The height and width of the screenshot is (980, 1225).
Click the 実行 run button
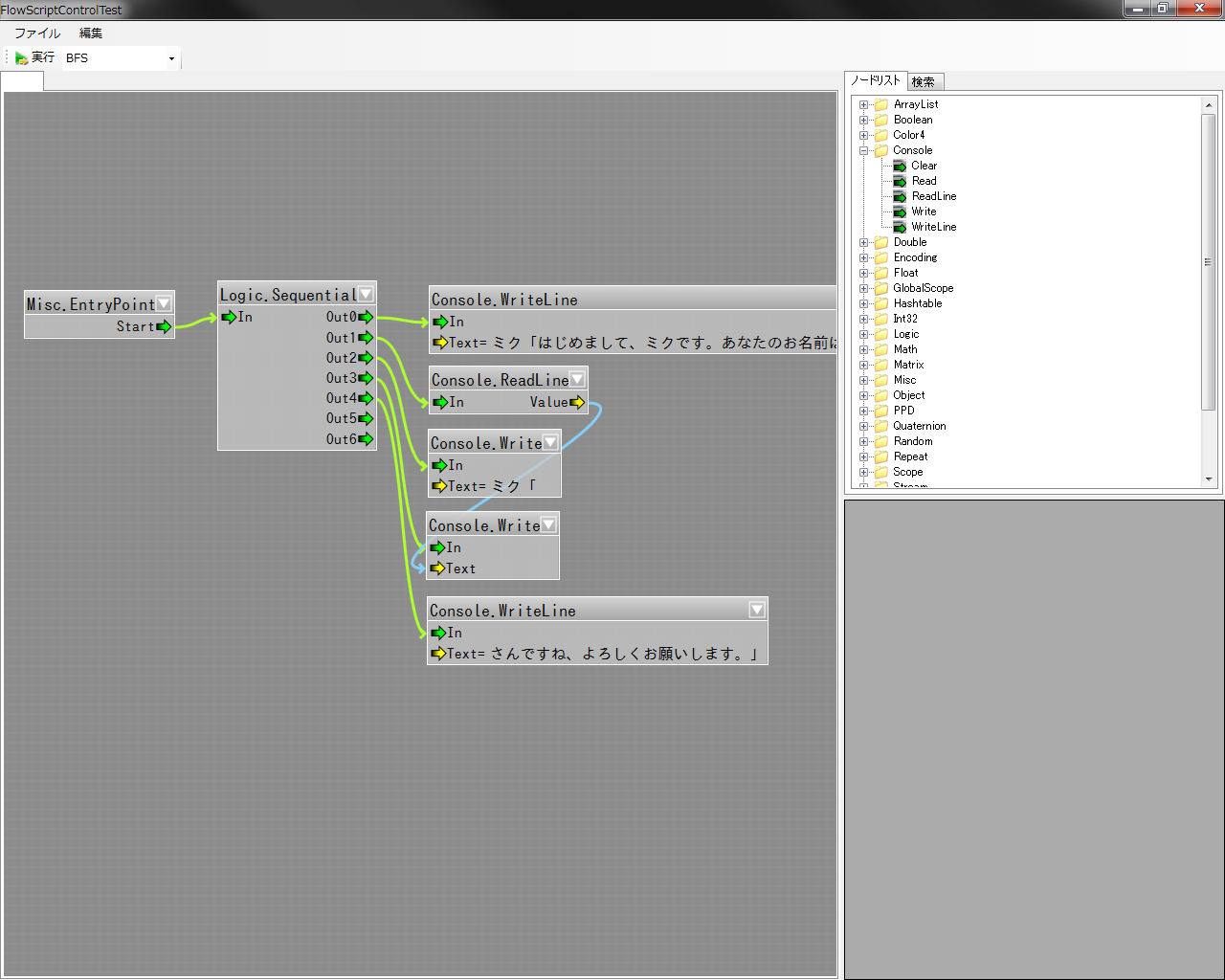click(43, 58)
